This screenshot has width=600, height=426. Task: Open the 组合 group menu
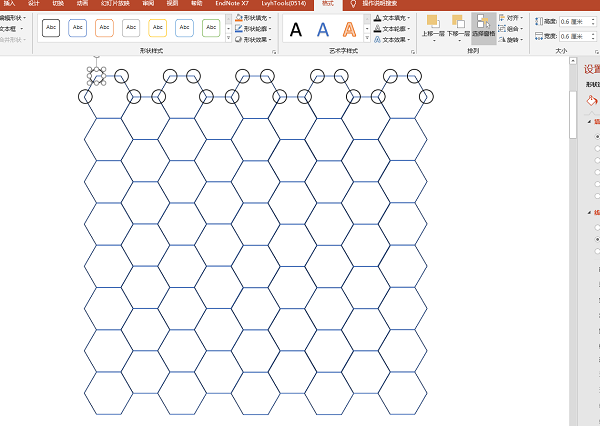[x=511, y=29]
